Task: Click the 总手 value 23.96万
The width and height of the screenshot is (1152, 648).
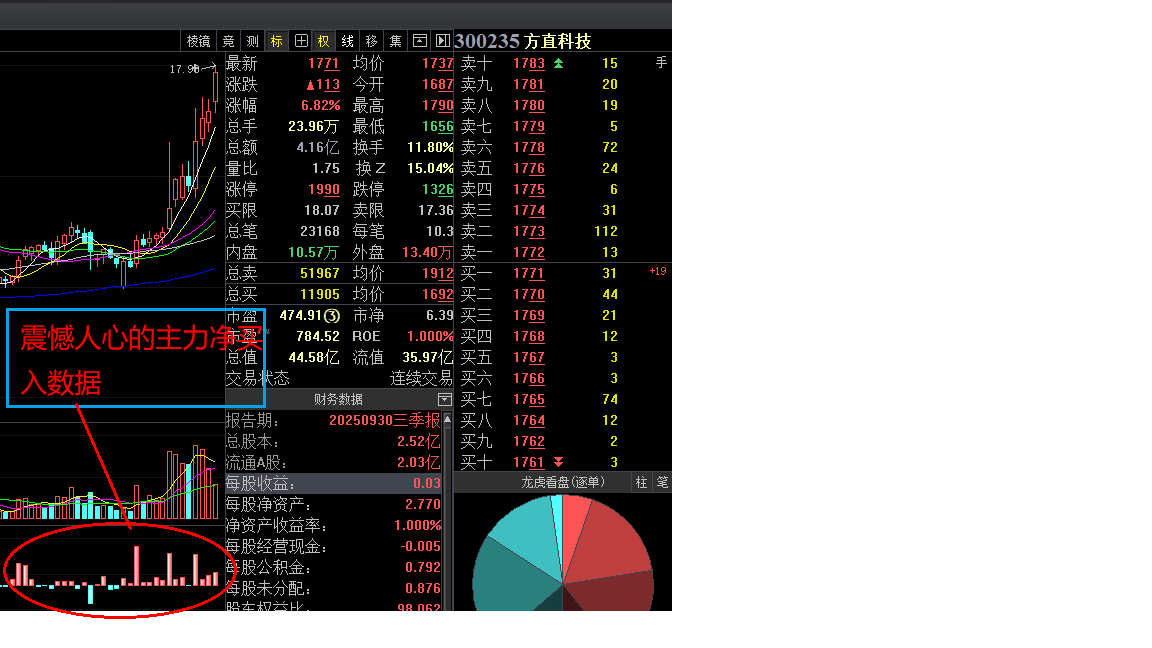Action: (x=314, y=126)
